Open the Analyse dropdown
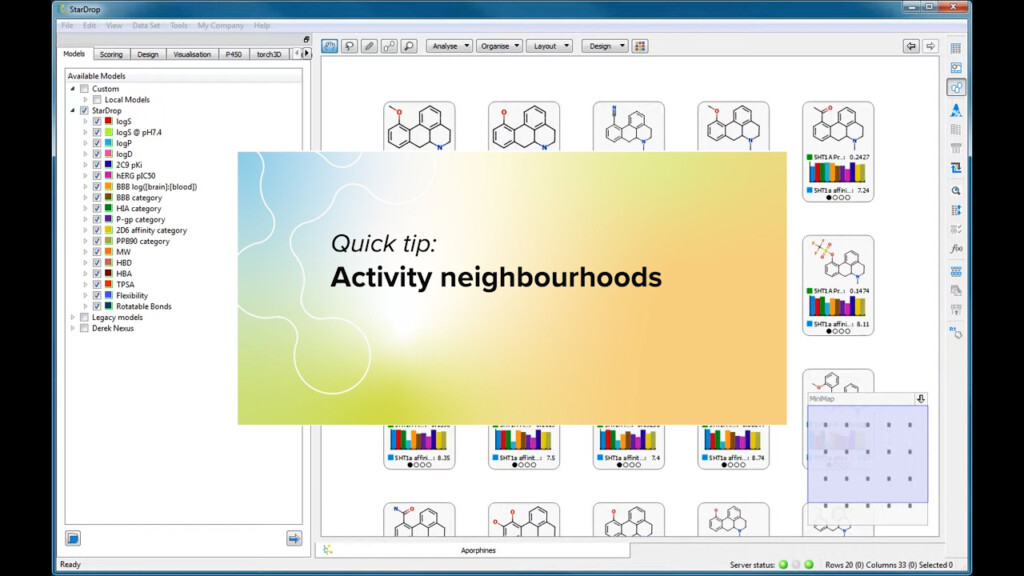The image size is (1024, 576). [x=447, y=46]
